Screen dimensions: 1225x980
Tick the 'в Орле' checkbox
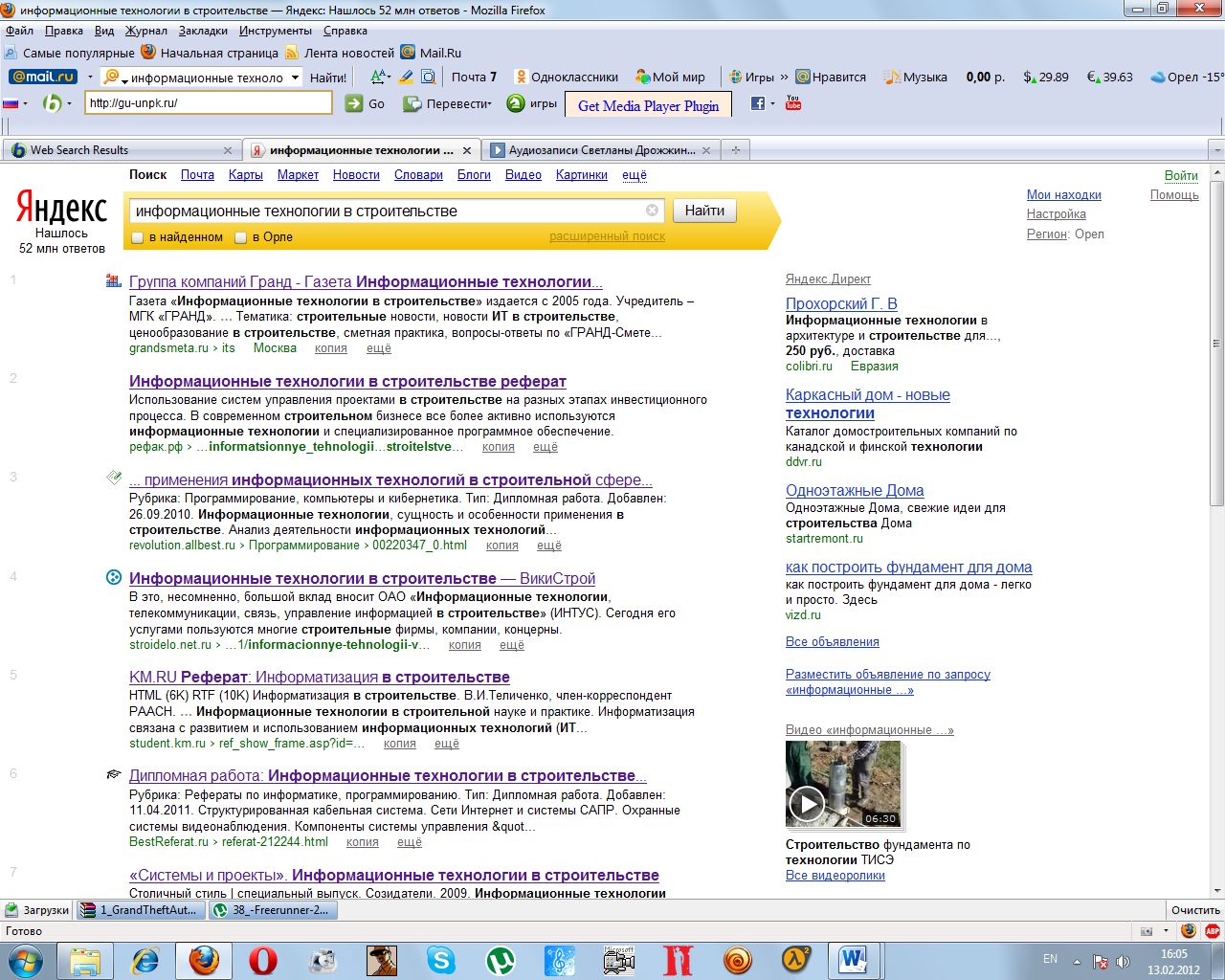241,237
